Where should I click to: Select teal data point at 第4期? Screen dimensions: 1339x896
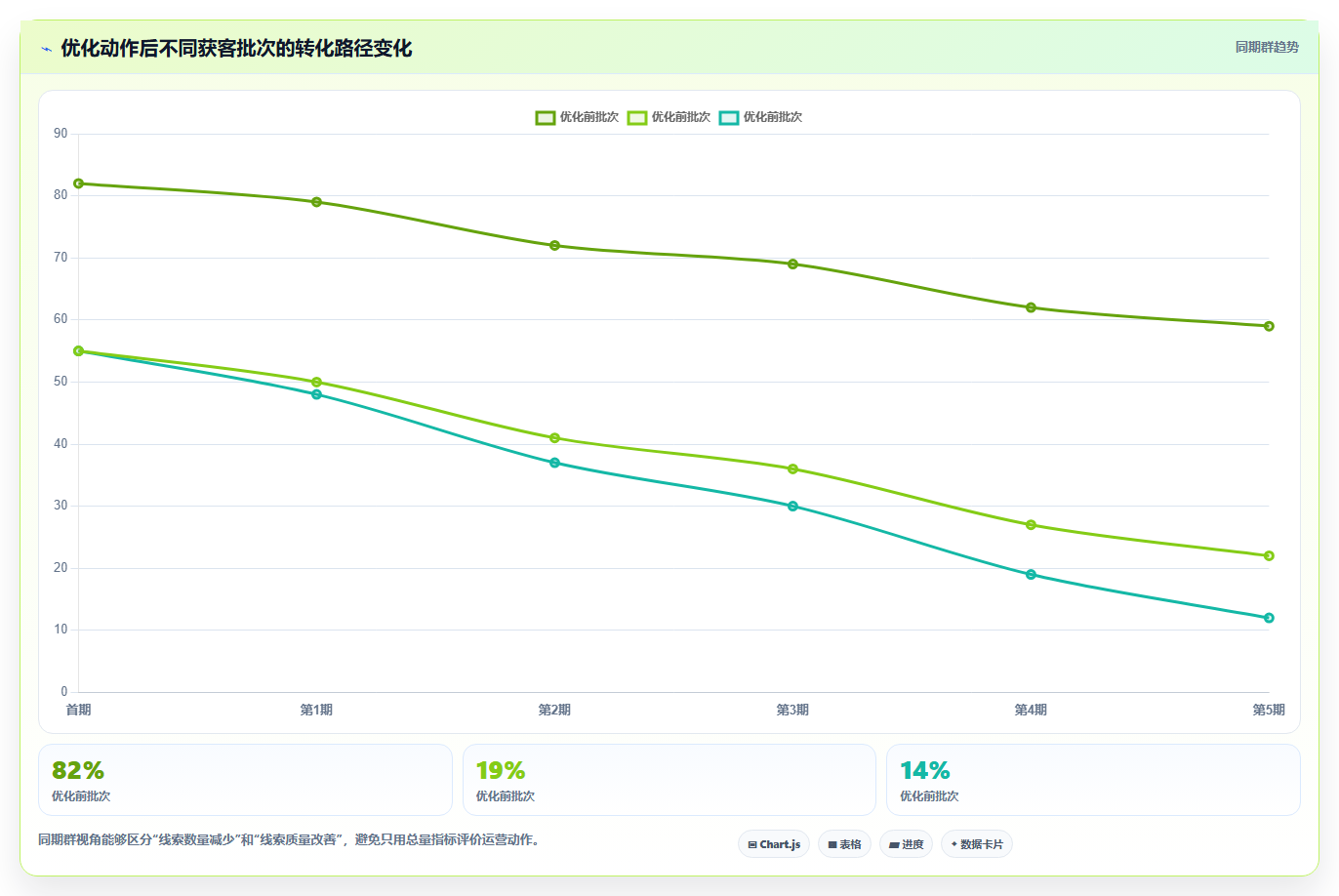coord(1031,575)
